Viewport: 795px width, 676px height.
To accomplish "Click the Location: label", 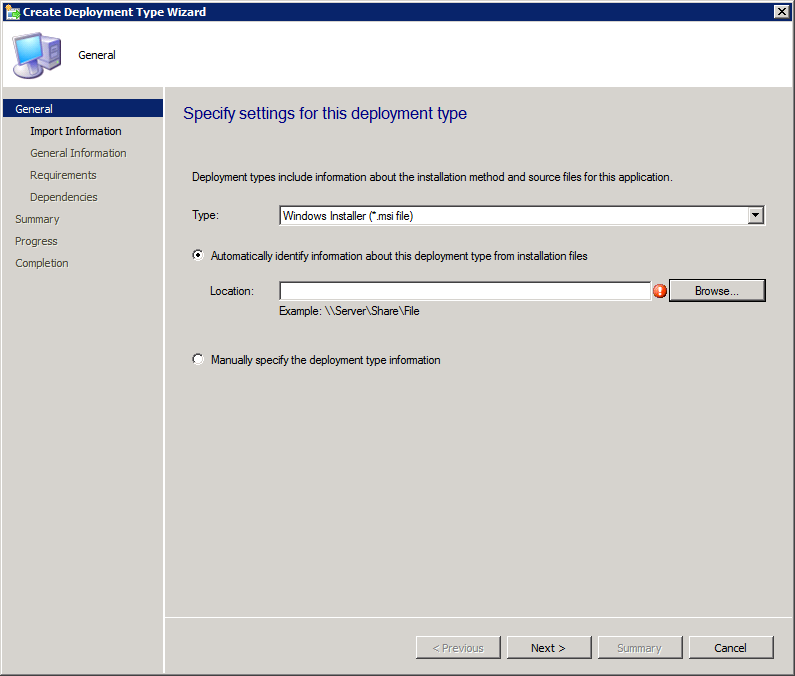I will coord(232,291).
